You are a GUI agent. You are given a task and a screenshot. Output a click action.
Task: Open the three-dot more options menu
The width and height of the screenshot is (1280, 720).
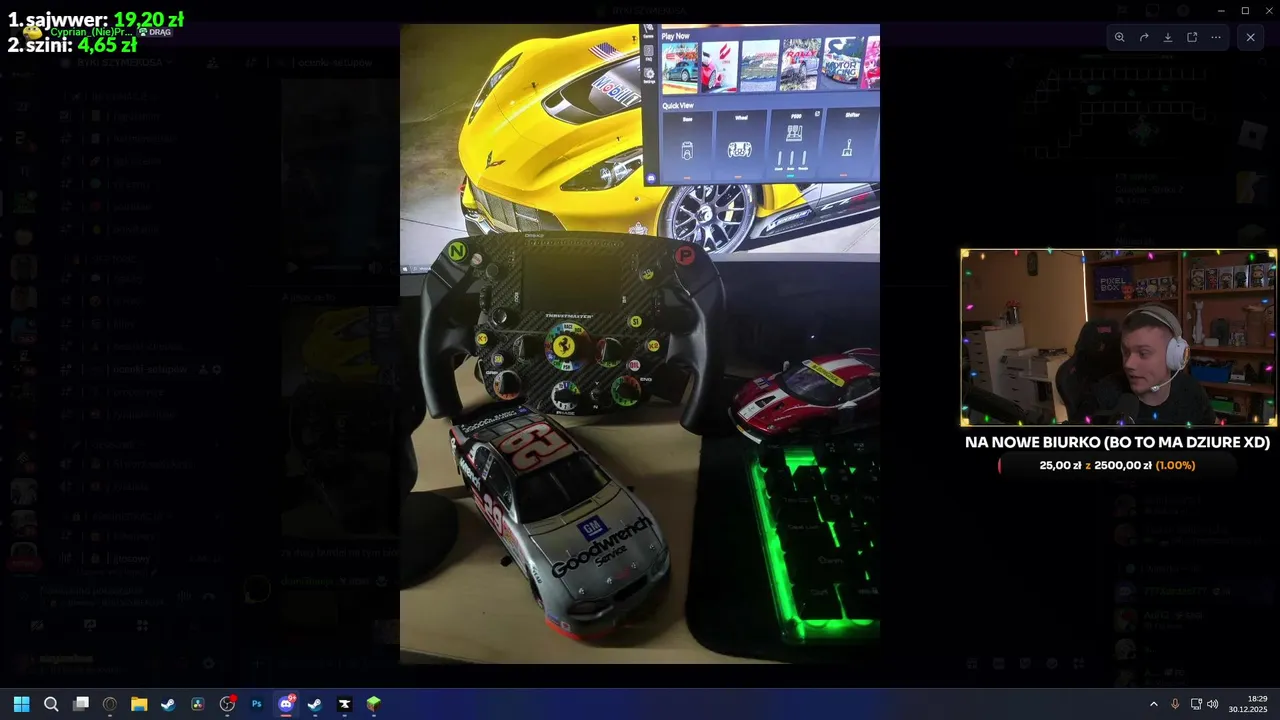[x=1216, y=37]
